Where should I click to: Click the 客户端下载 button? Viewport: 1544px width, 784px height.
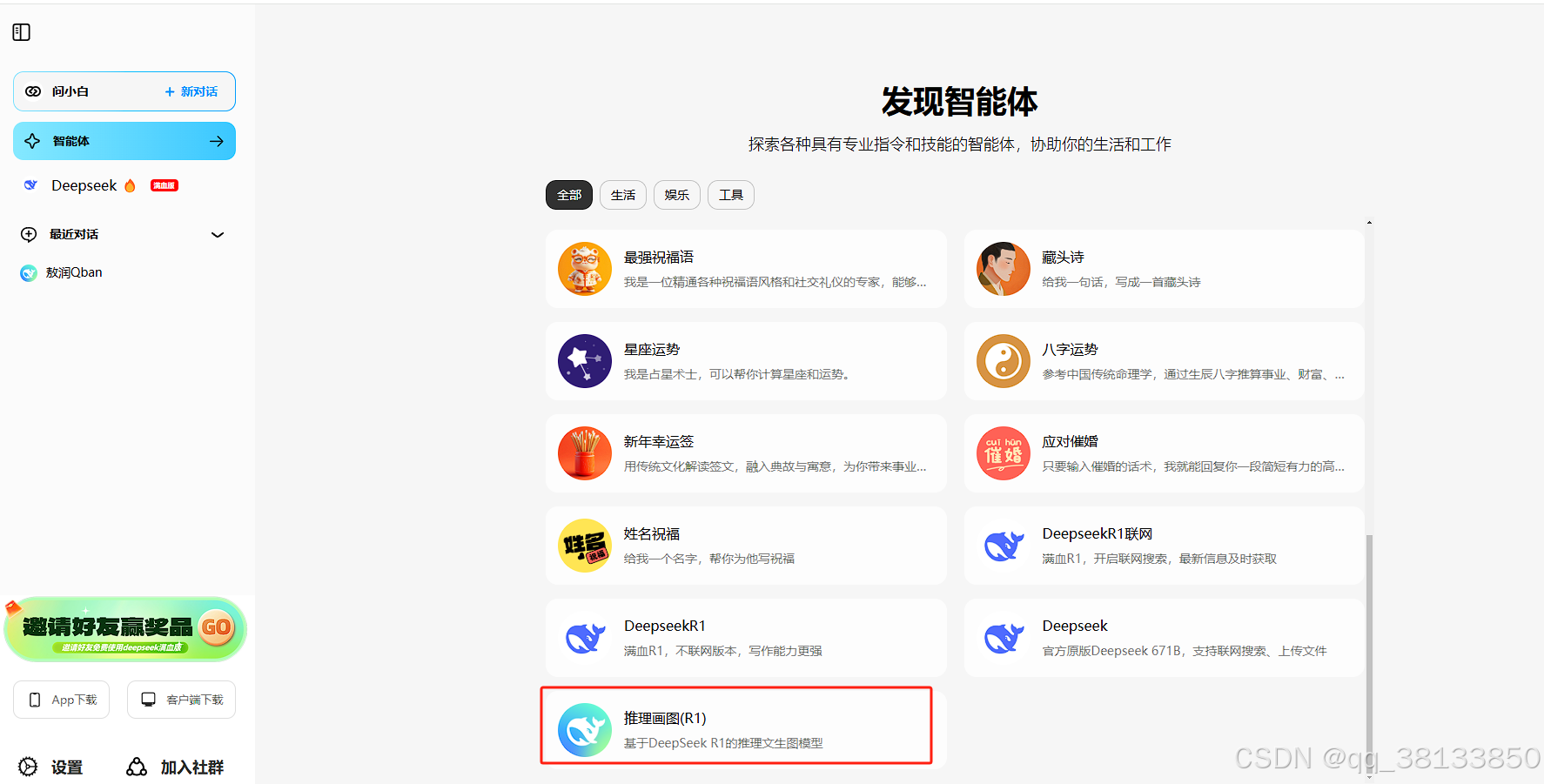click(x=181, y=700)
